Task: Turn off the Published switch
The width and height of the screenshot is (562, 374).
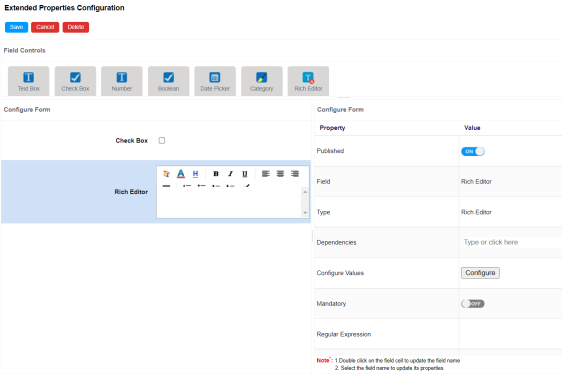Action: tap(473, 151)
